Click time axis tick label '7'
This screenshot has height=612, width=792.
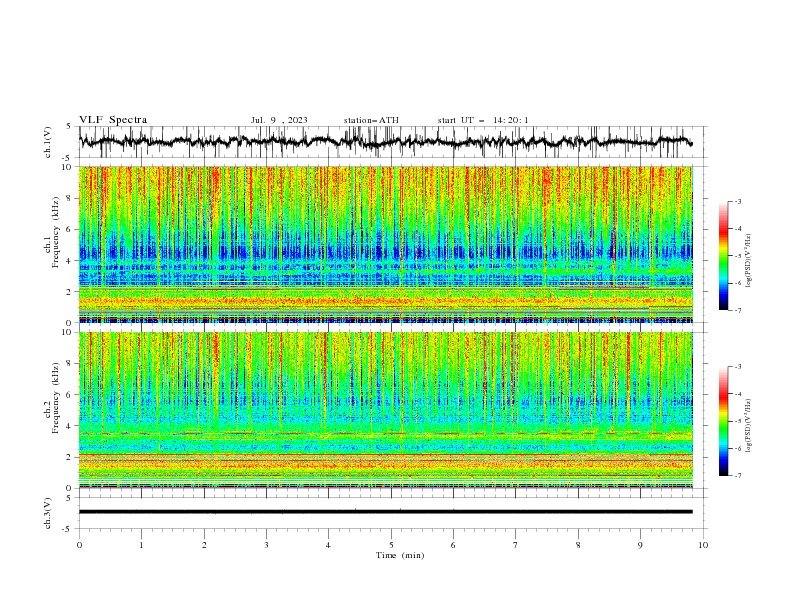516,545
